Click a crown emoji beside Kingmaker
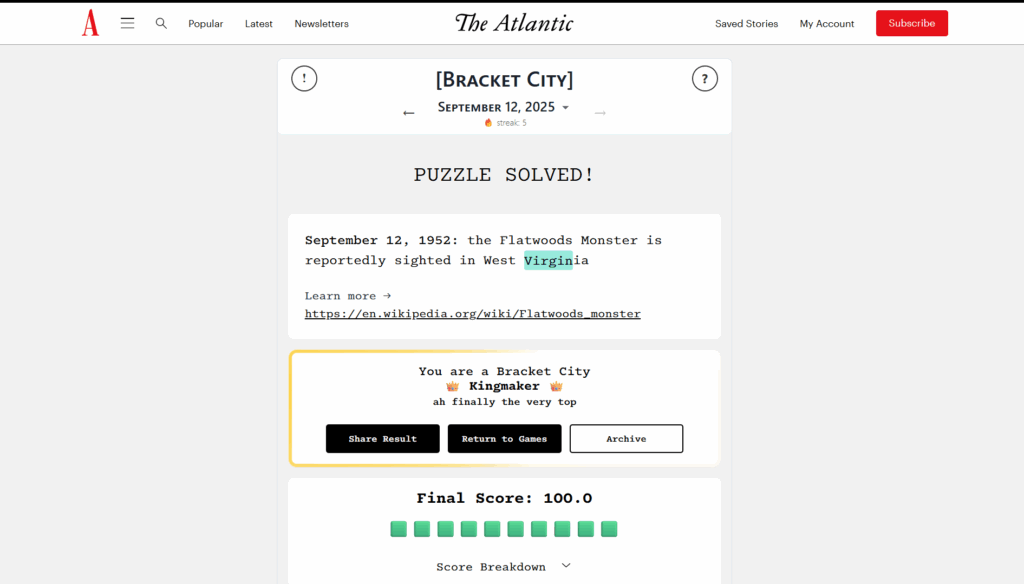 coord(452,386)
